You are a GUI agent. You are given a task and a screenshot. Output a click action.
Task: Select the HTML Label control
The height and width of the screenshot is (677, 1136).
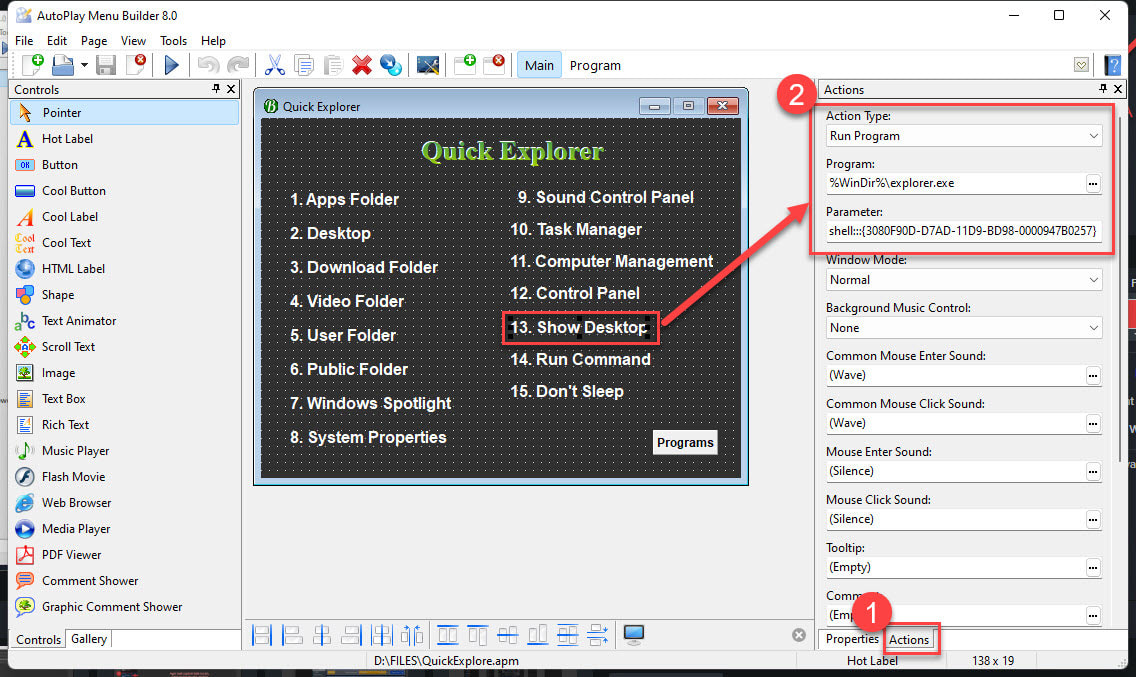tap(125, 268)
